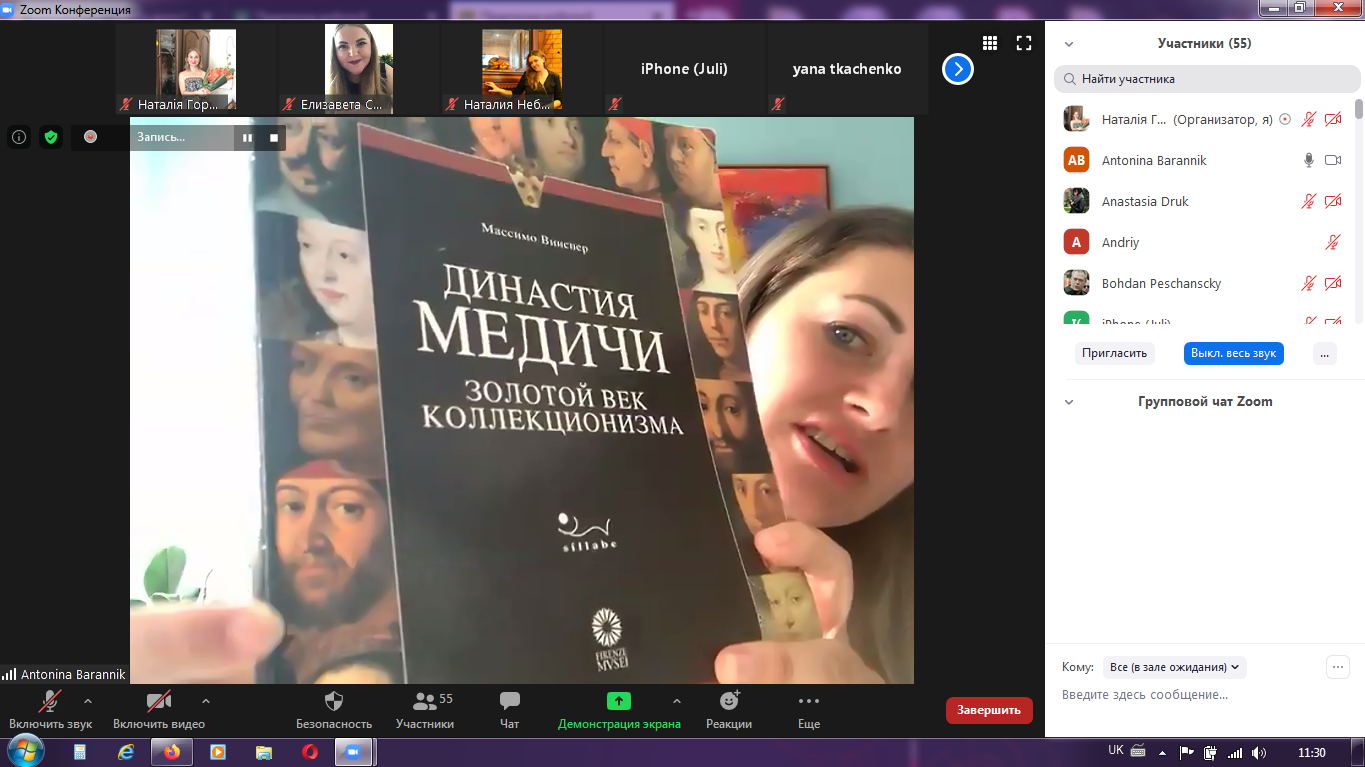
Task: Open the Calculator taskbar icon
Action: [80, 752]
